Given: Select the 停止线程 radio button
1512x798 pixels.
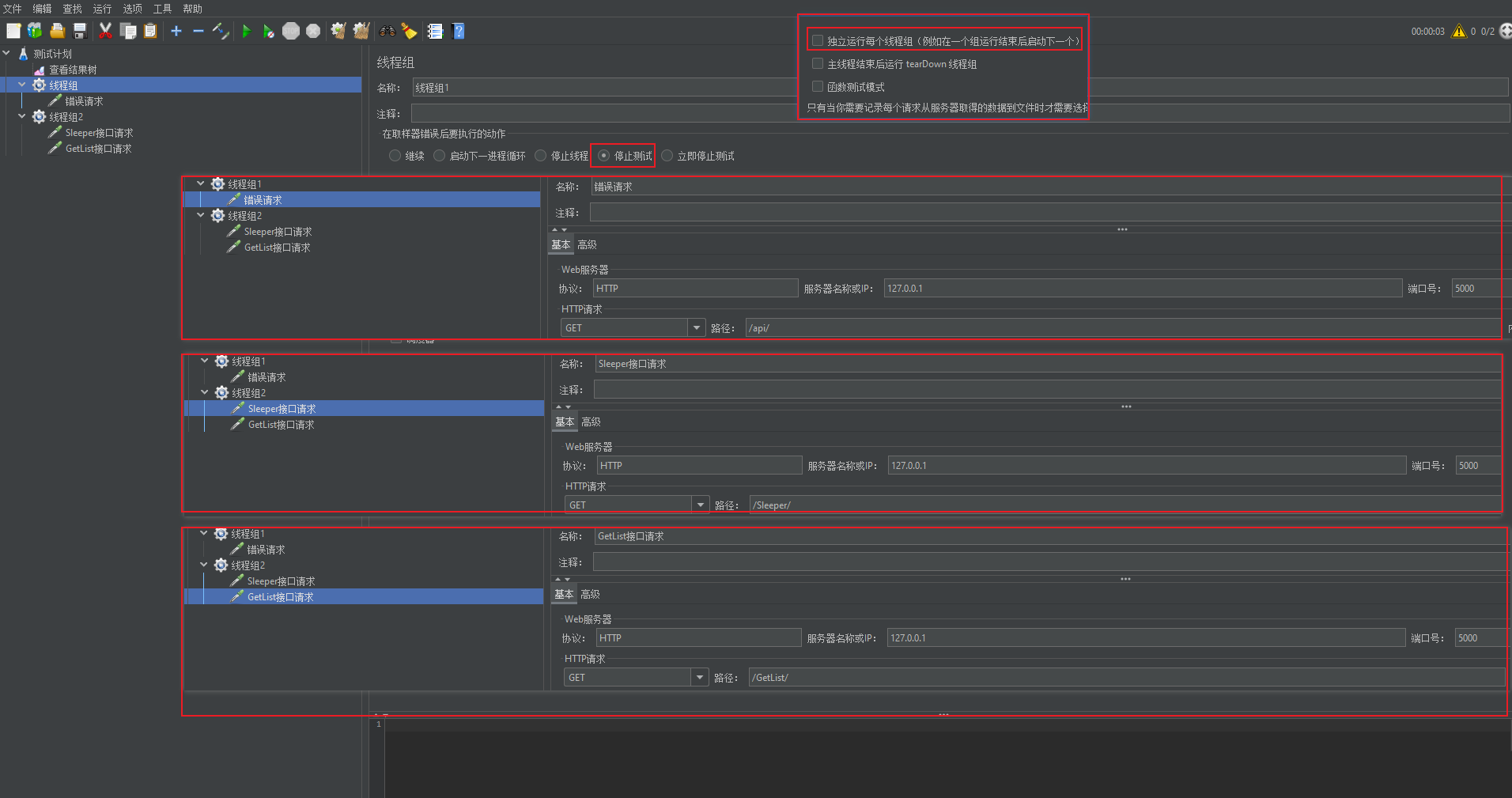Looking at the screenshot, I should pyautogui.click(x=540, y=156).
